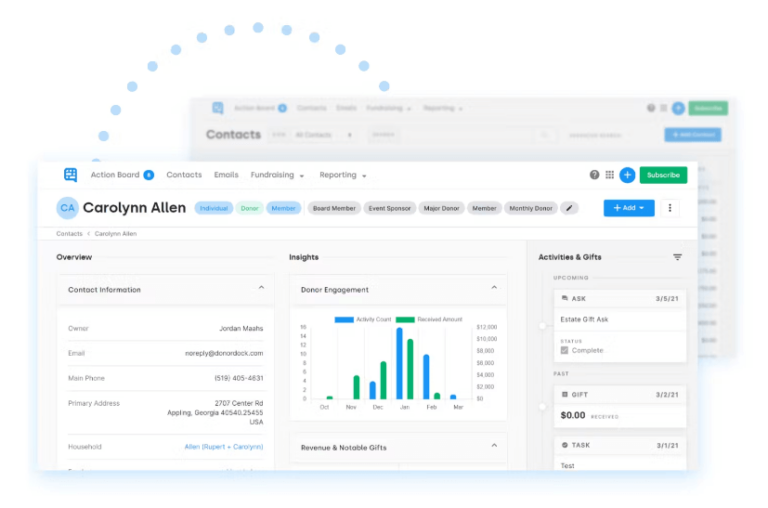Viewport: 768px width, 508px height.
Task: Open the three-dot more options menu
Action: pyautogui.click(x=670, y=208)
